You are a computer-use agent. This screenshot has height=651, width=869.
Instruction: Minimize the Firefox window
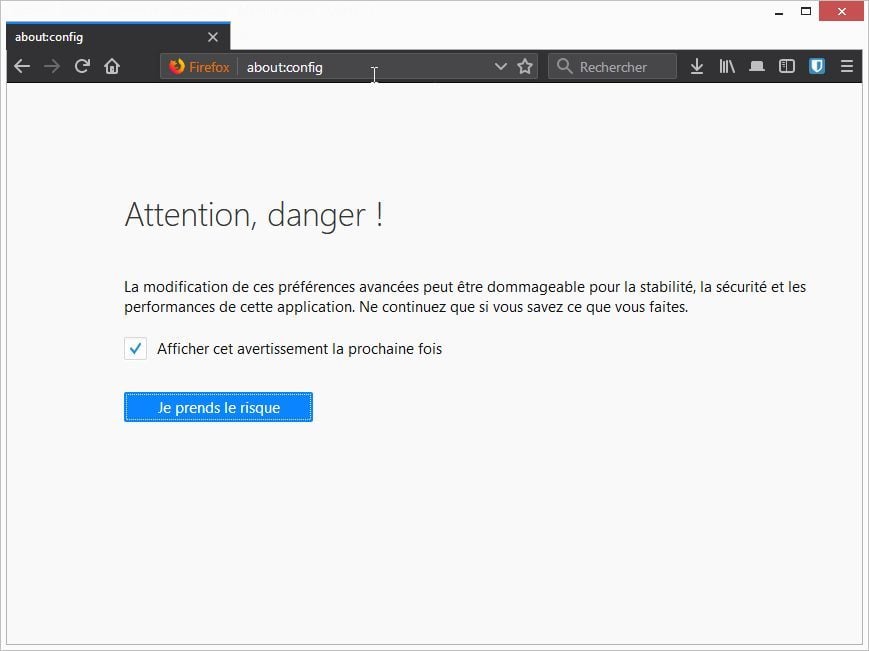[779, 12]
